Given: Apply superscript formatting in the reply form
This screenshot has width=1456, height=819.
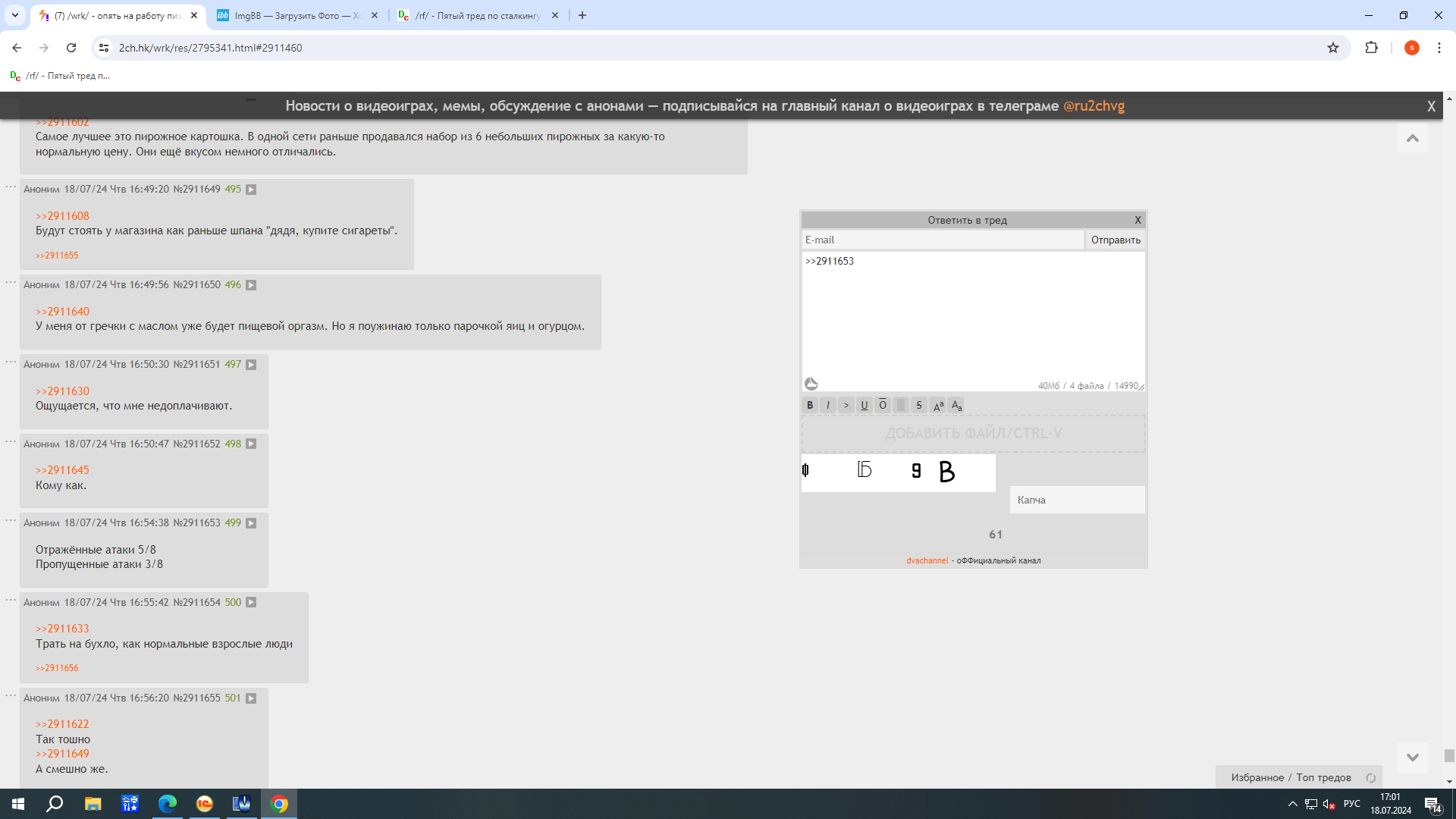Looking at the screenshot, I should (938, 405).
